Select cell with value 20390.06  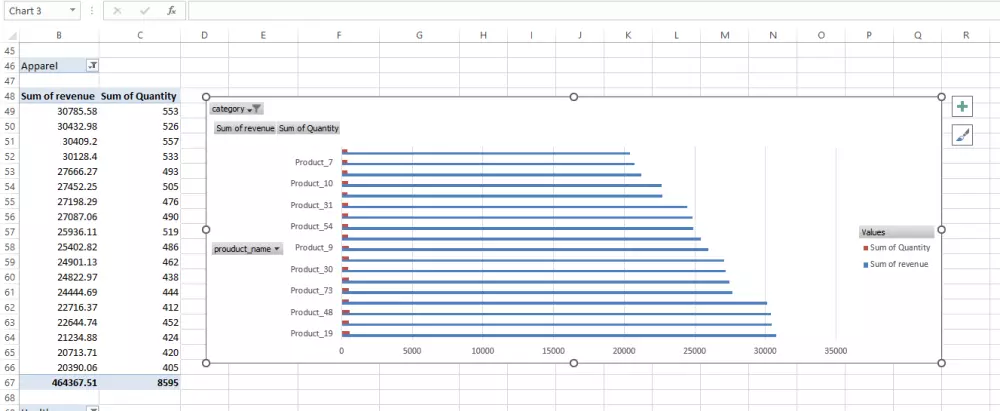pos(59,368)
